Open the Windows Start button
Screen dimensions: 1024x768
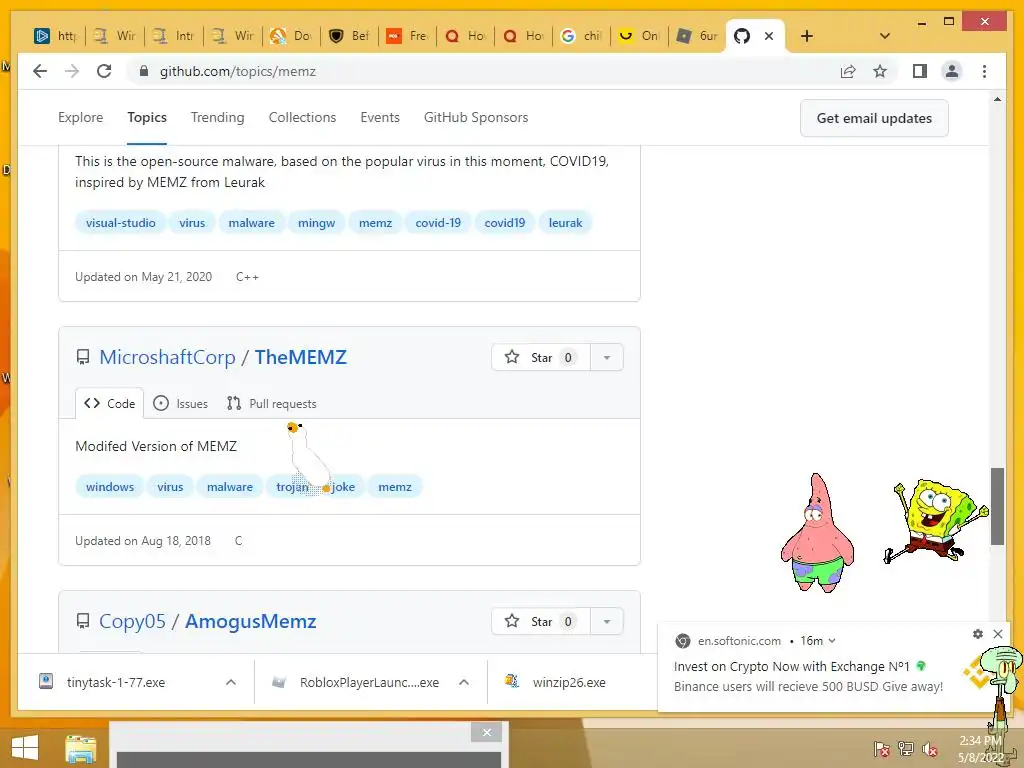[x=25, y=748]
